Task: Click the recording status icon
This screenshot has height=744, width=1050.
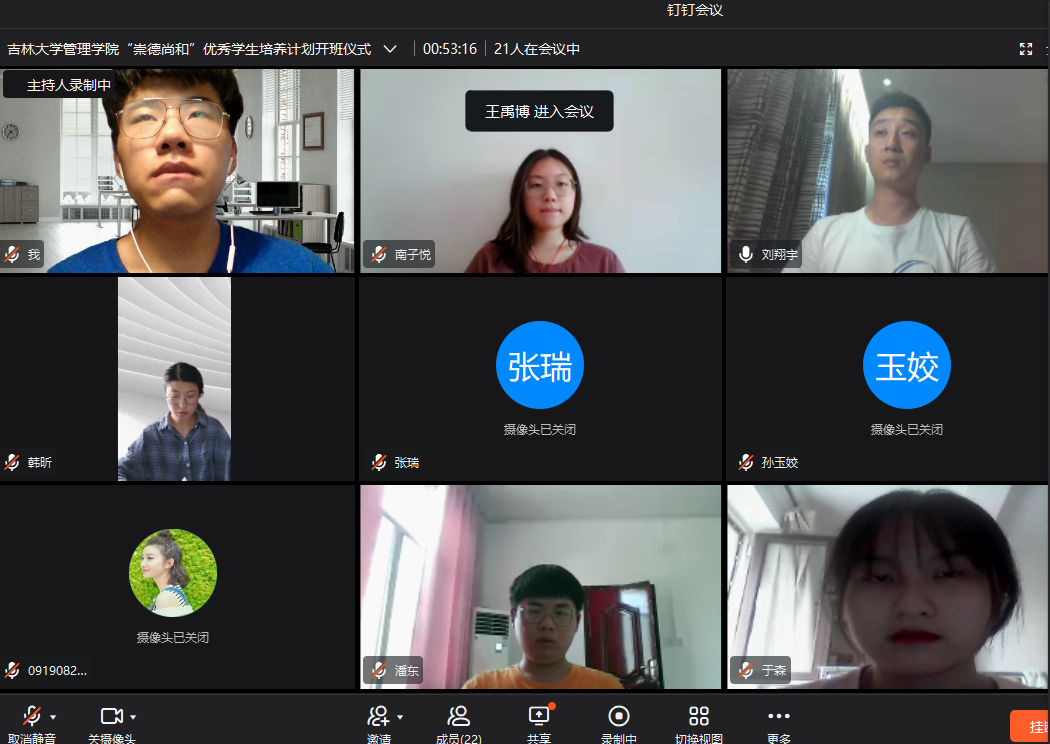Action: click(x=619, y=716)
